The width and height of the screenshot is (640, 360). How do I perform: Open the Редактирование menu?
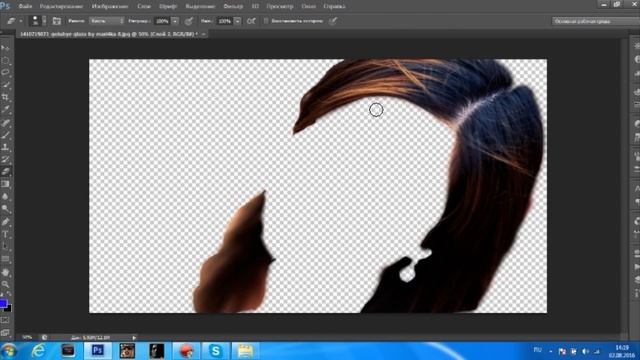[61, 6]
